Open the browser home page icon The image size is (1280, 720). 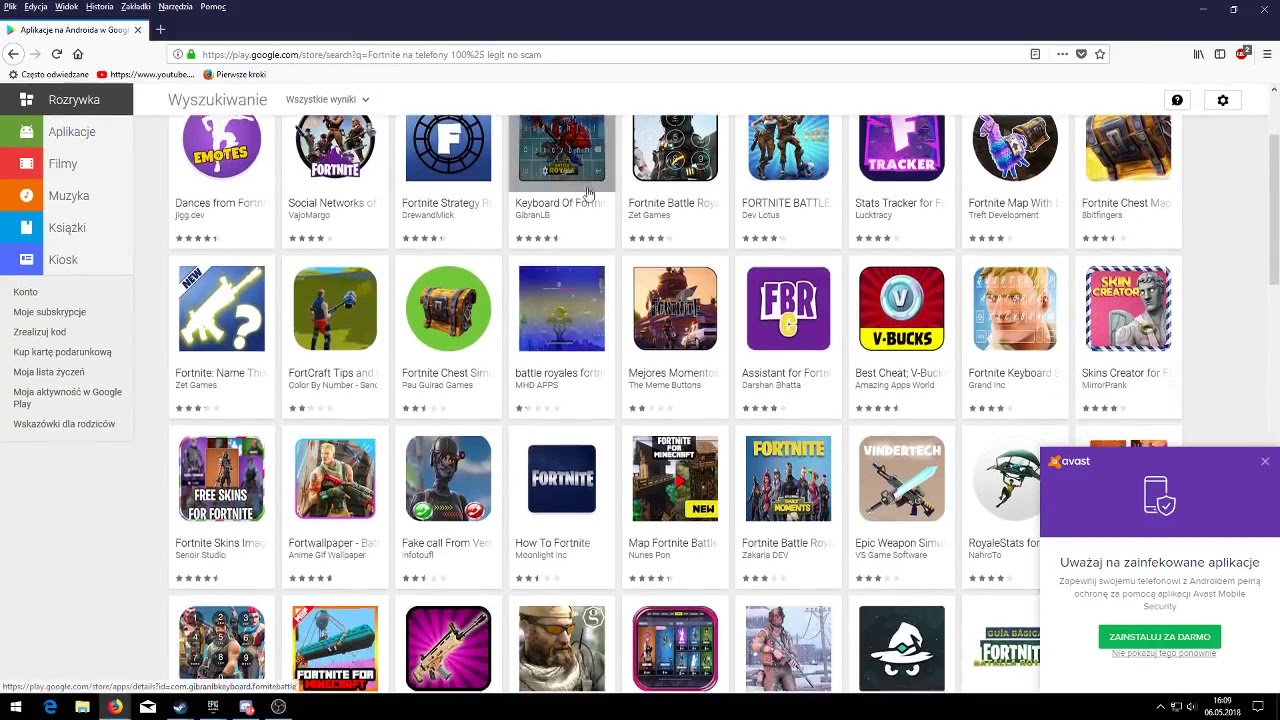(x=78, y=54)
